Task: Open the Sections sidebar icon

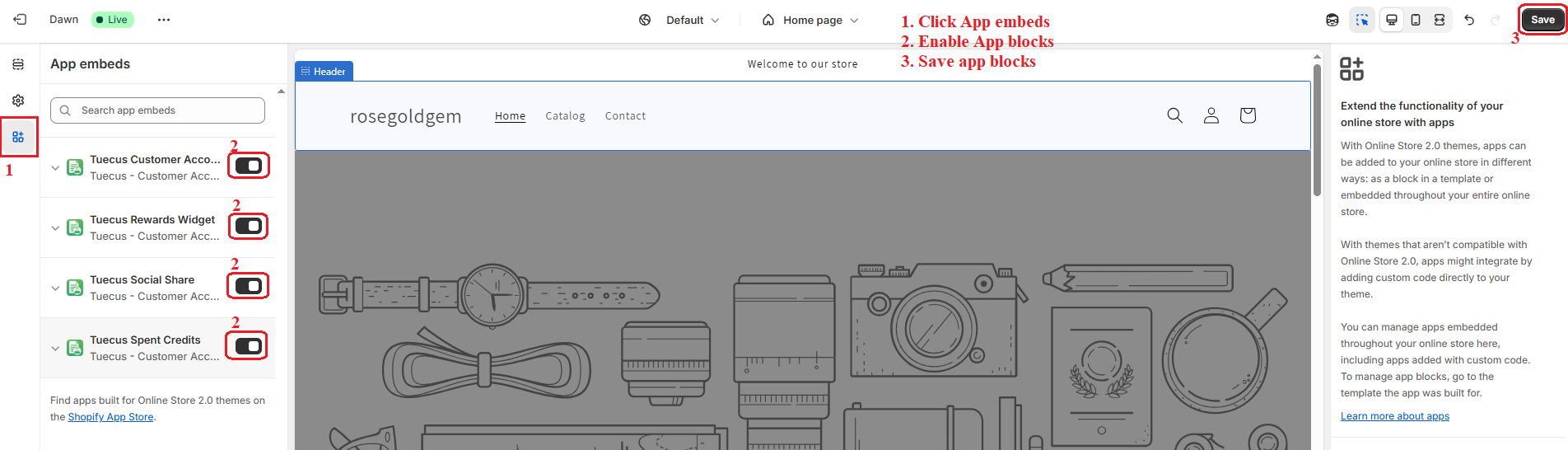Action: coord(18,64)
